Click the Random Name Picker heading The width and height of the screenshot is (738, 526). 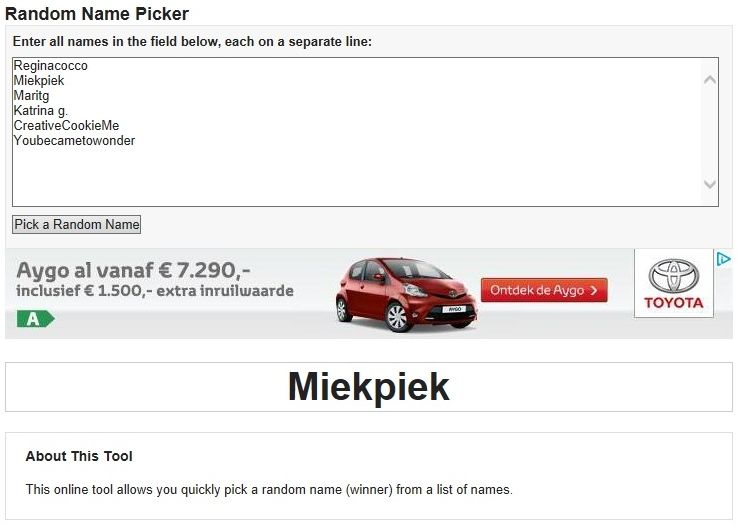(x=97, y=14)
